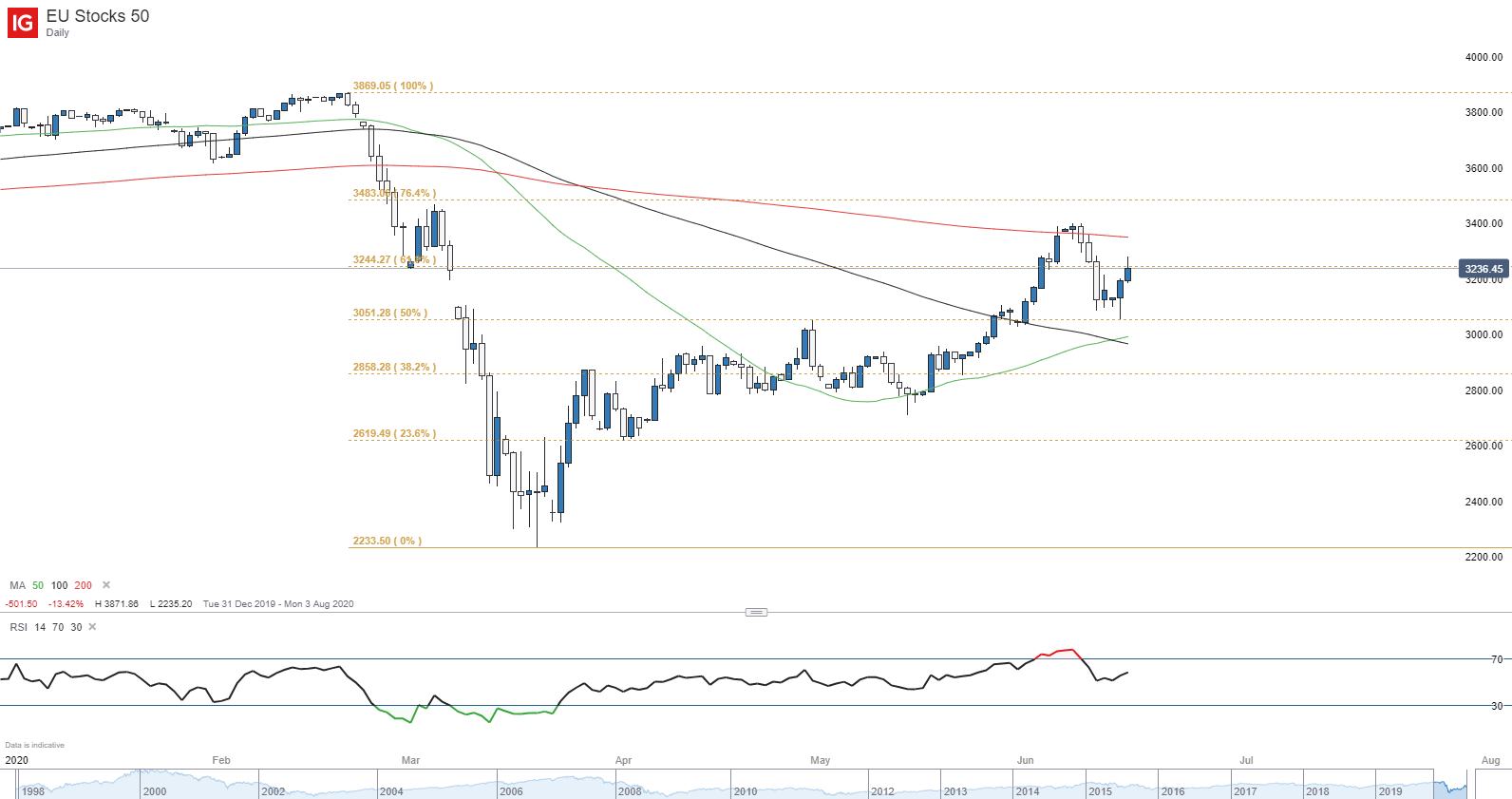
Task: Click the Feb label on time axis
Action: click(221, 760)
